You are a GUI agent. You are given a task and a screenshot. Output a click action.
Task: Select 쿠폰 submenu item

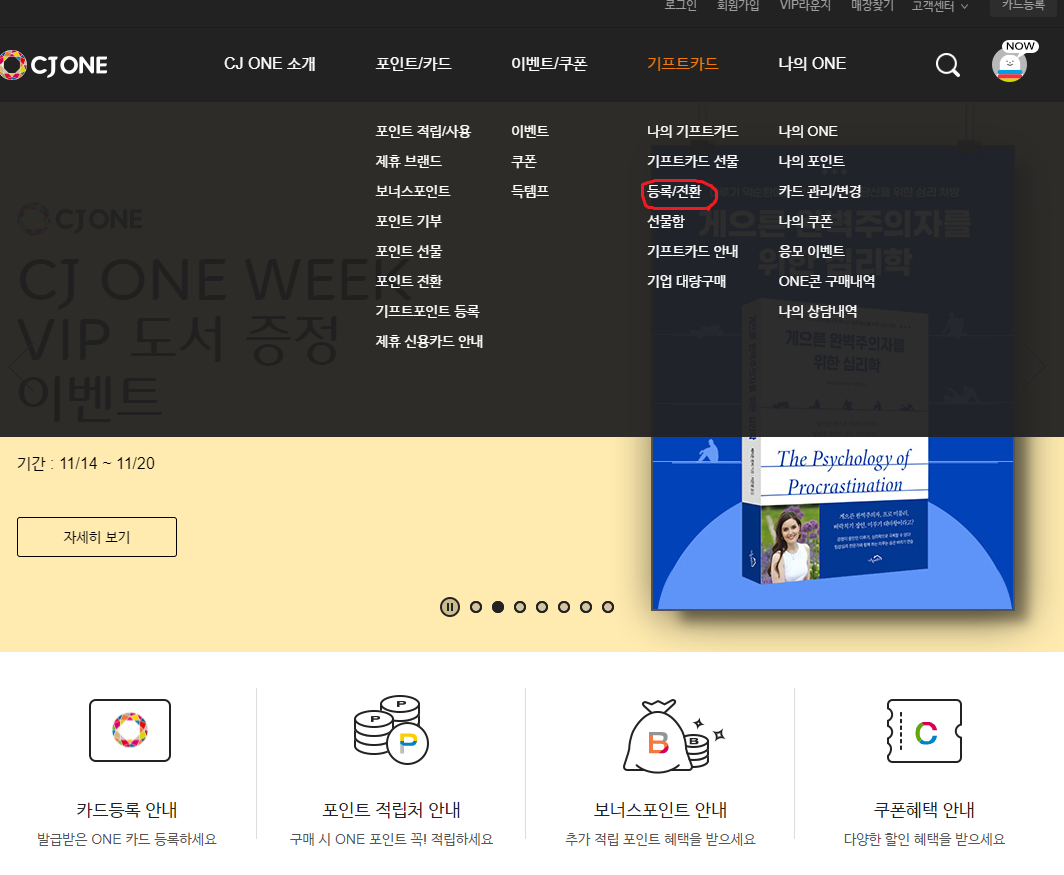coord(524,161)
